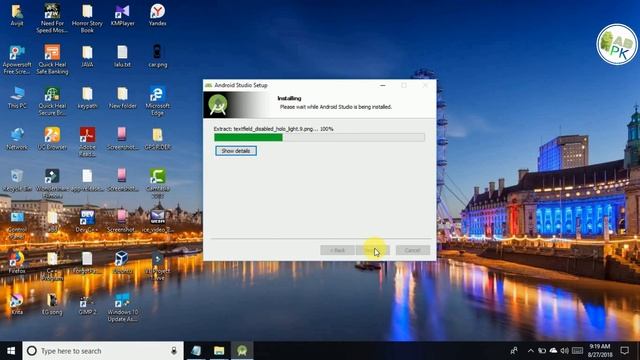The width and height of the screenshot is (640, 360).
Task: Launch KMPlayer from desktop
Action: coord(122,16)
